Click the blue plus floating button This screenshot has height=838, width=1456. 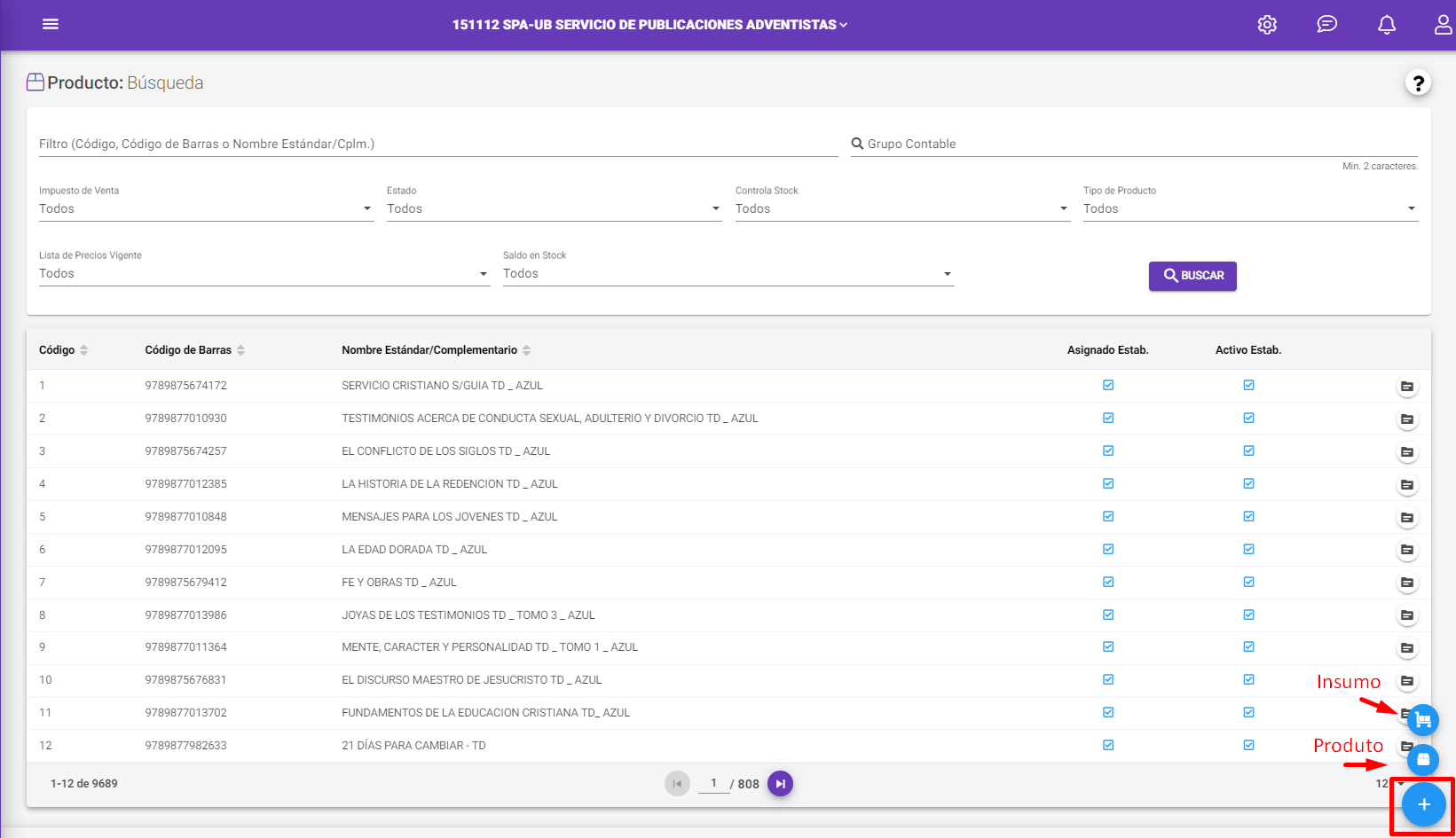(1424, 804)
